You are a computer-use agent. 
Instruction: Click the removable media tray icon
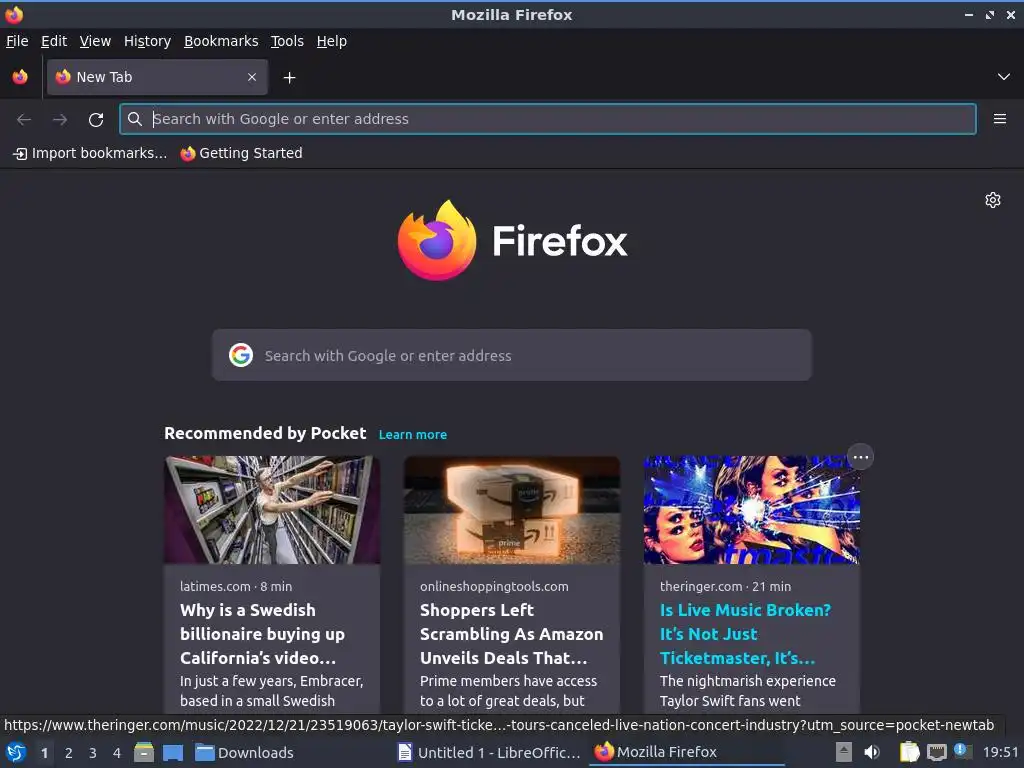click(844, 752)
